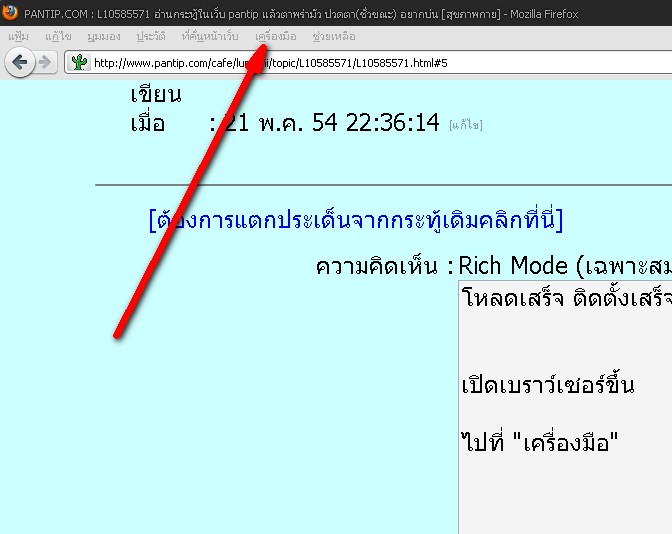Go back with the Back arrow button
Screen dimensions: 672x534
coord(20,63)
